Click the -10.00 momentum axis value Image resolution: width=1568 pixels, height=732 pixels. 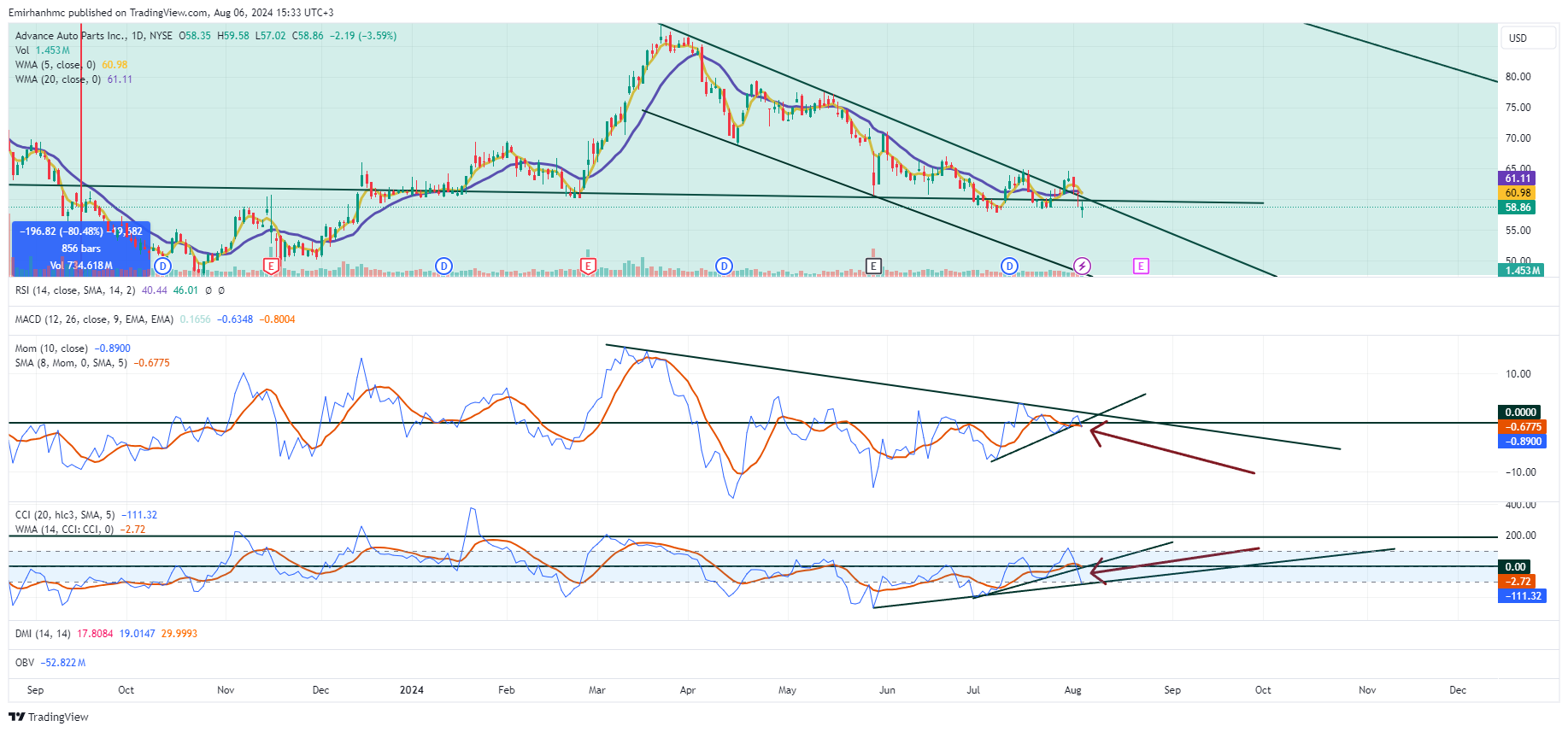[1520, 472]
